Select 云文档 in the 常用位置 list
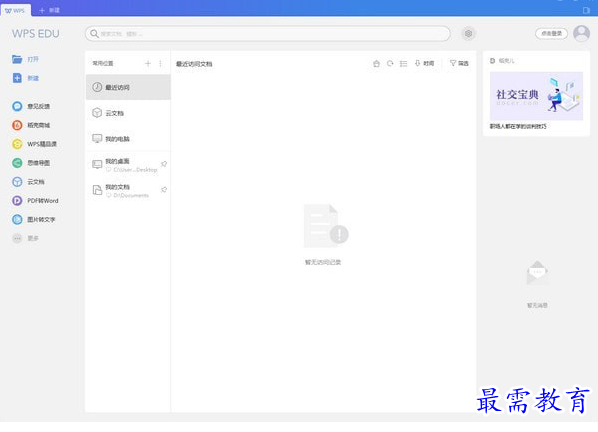Screen dimensions: 598x432 click(x=128, y=113)
